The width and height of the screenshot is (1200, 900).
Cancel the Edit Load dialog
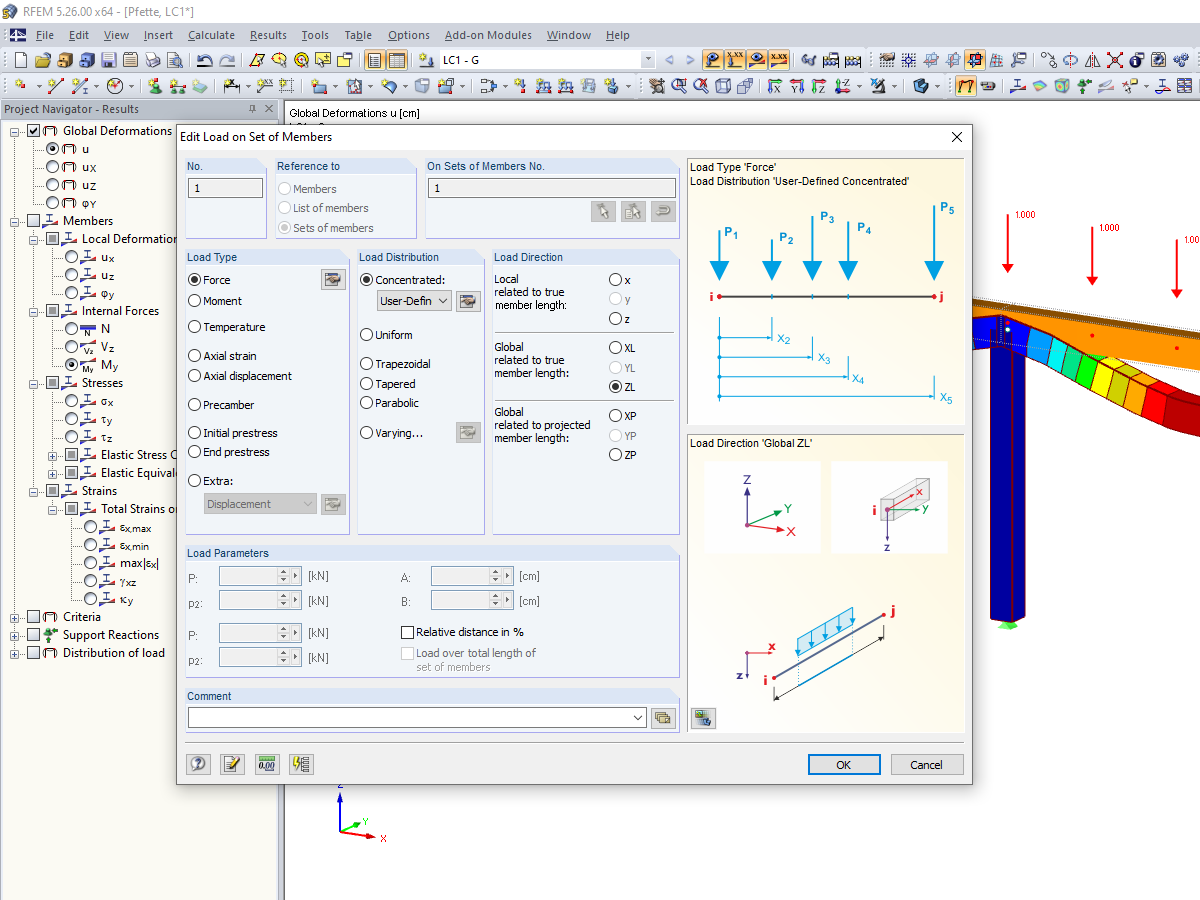(x=926, y=764)
